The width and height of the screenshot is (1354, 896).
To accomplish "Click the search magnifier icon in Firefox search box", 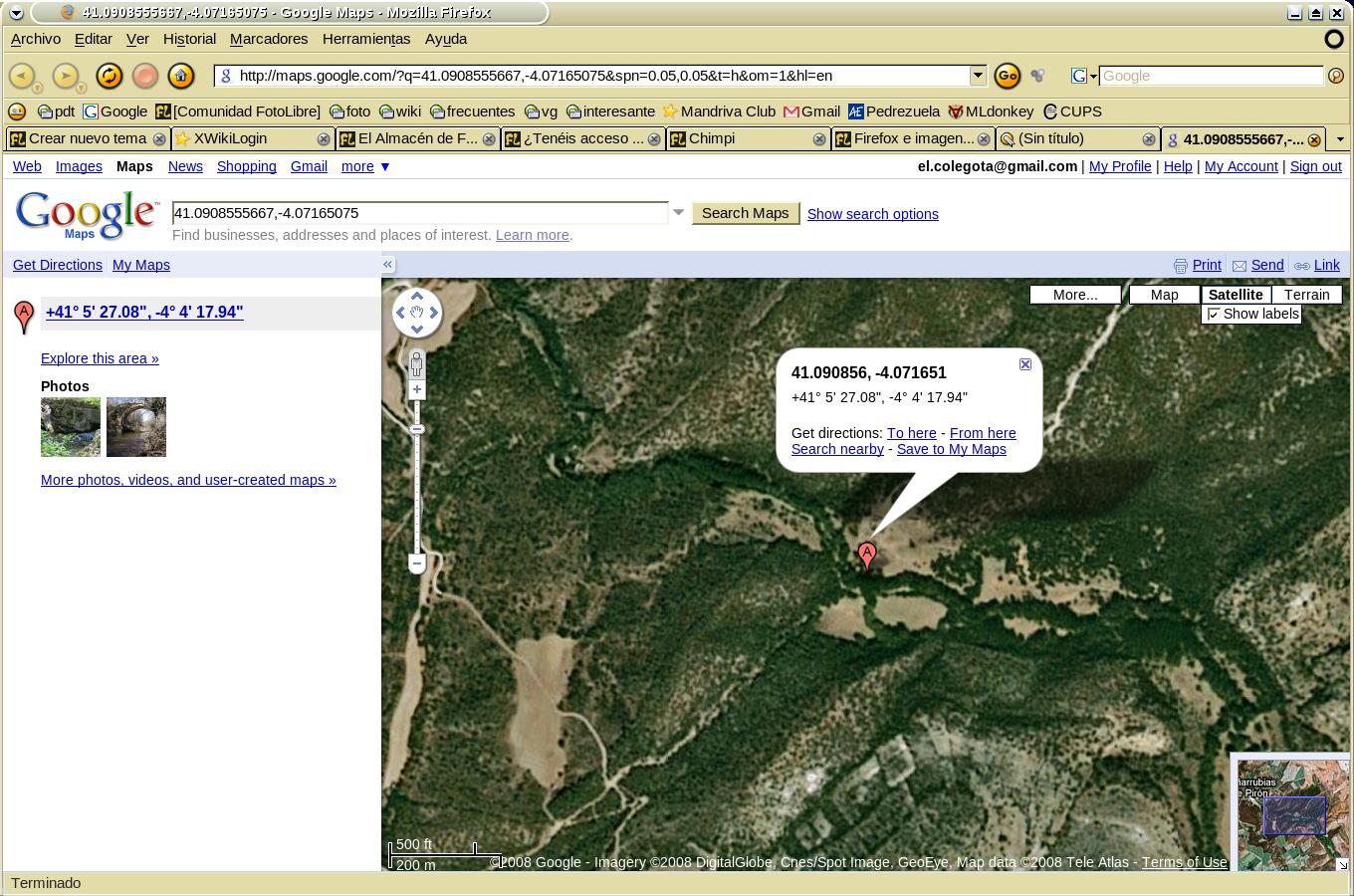I will [x=1335, y=76].
